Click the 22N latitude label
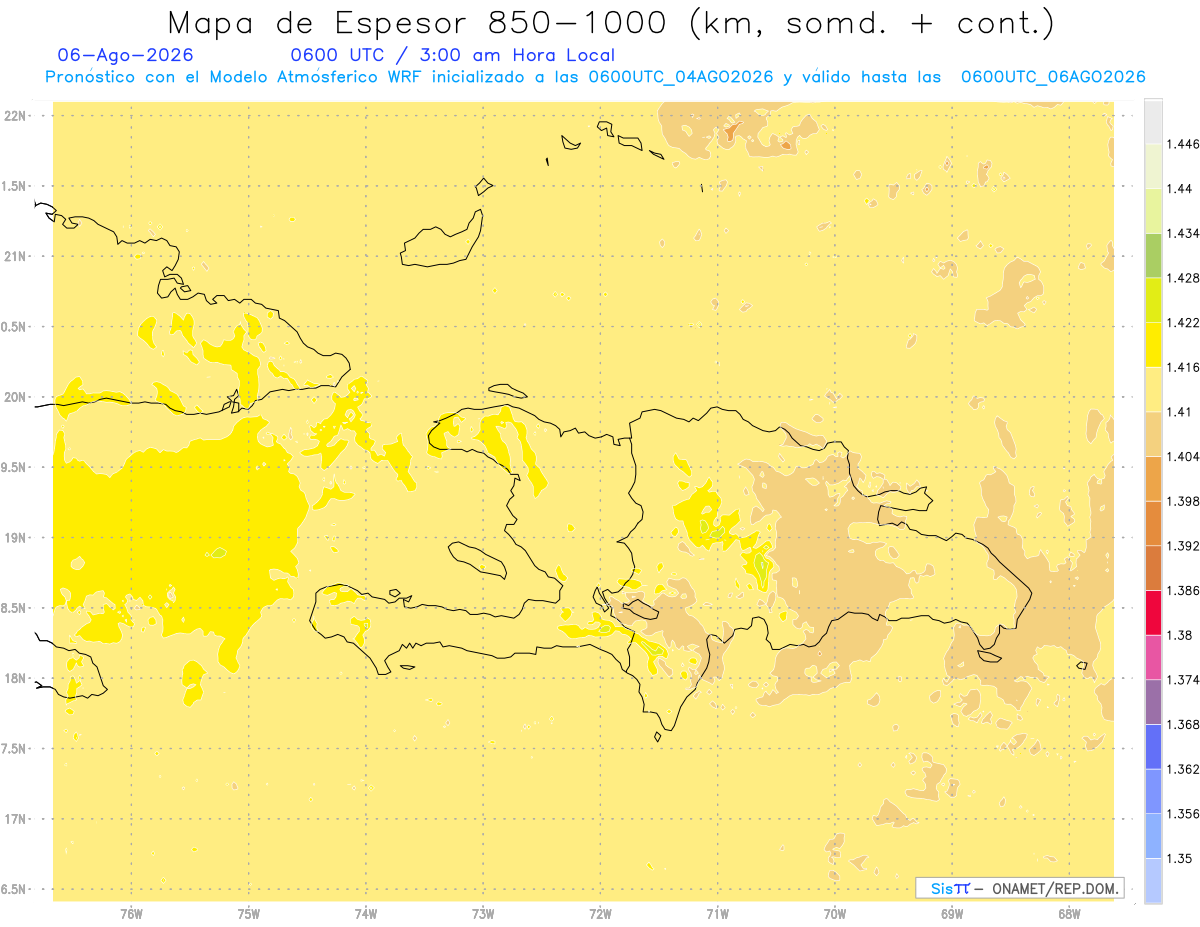The image size is (1200, 927). [x=15, y=115]
